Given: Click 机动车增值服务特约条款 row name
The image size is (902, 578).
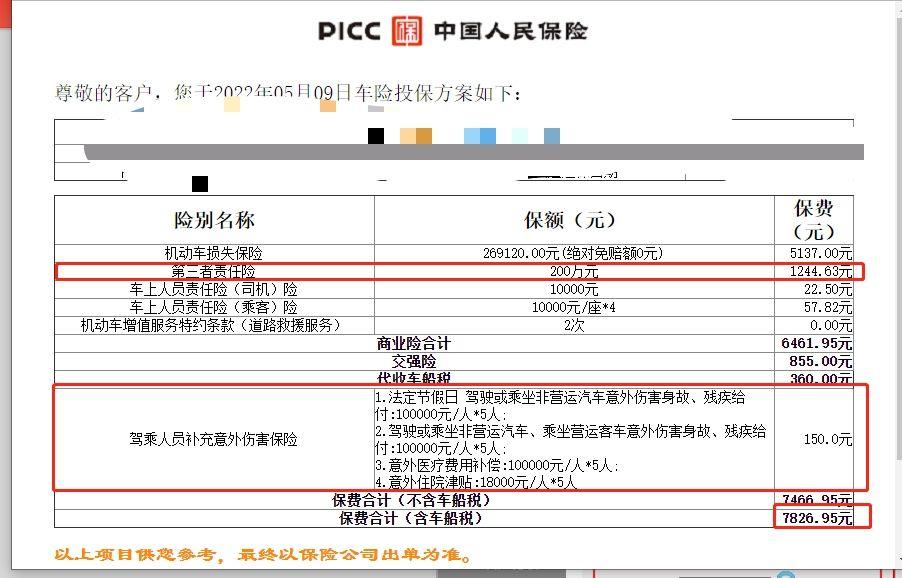Looking at the screenshot, I should [211, 326].
